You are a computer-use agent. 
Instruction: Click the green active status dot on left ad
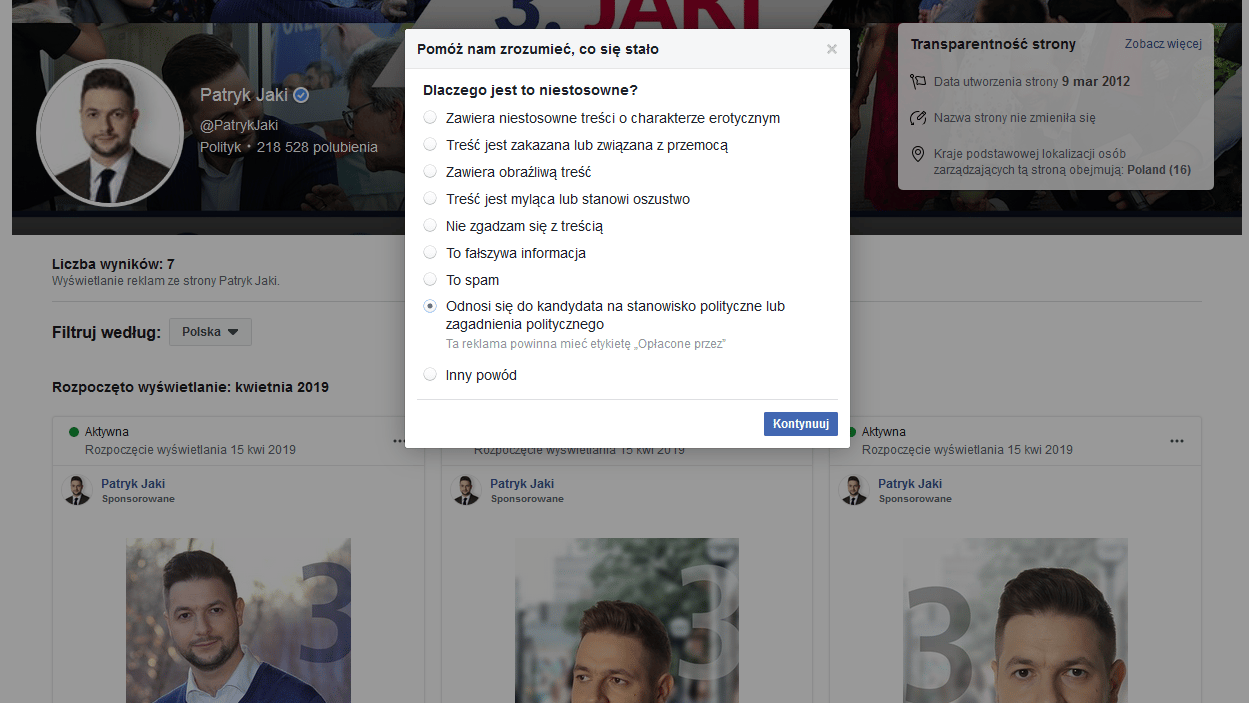74,432
